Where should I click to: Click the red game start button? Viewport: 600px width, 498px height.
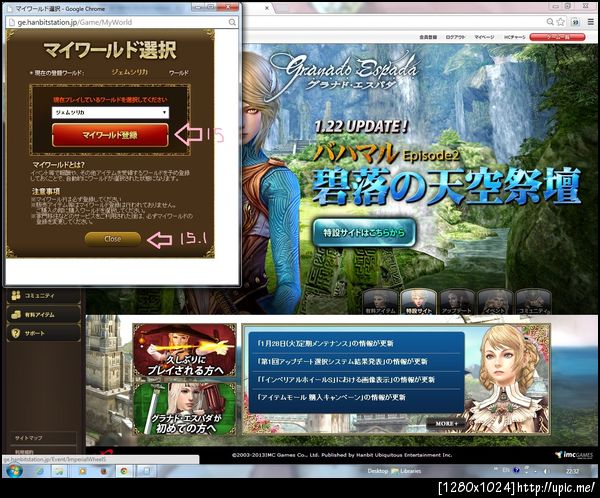pos(557,37)
